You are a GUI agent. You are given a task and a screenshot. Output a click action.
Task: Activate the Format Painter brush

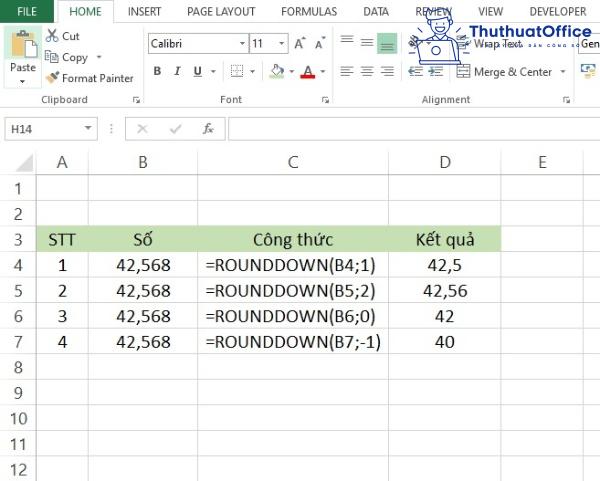52,78
